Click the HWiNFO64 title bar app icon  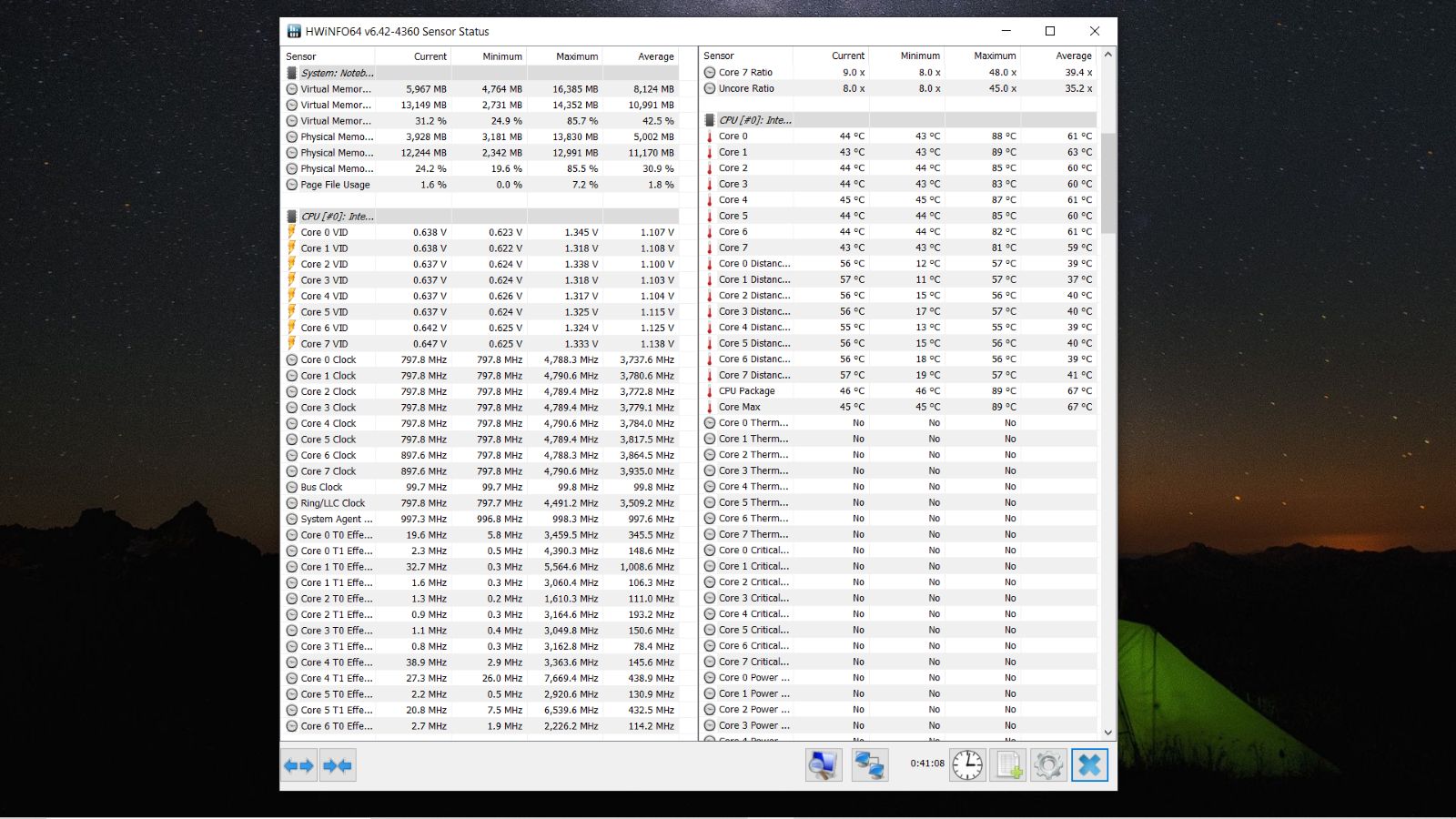[x=294, y=31]
